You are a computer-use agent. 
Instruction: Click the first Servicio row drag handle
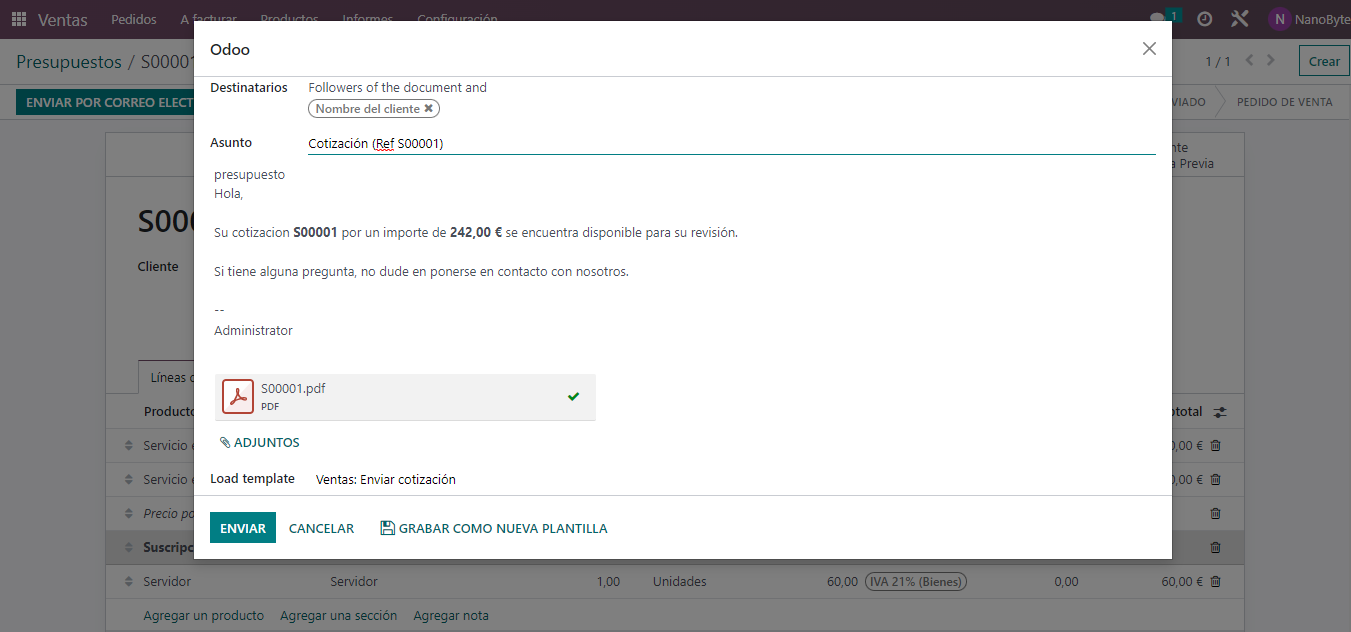(128, 446)
